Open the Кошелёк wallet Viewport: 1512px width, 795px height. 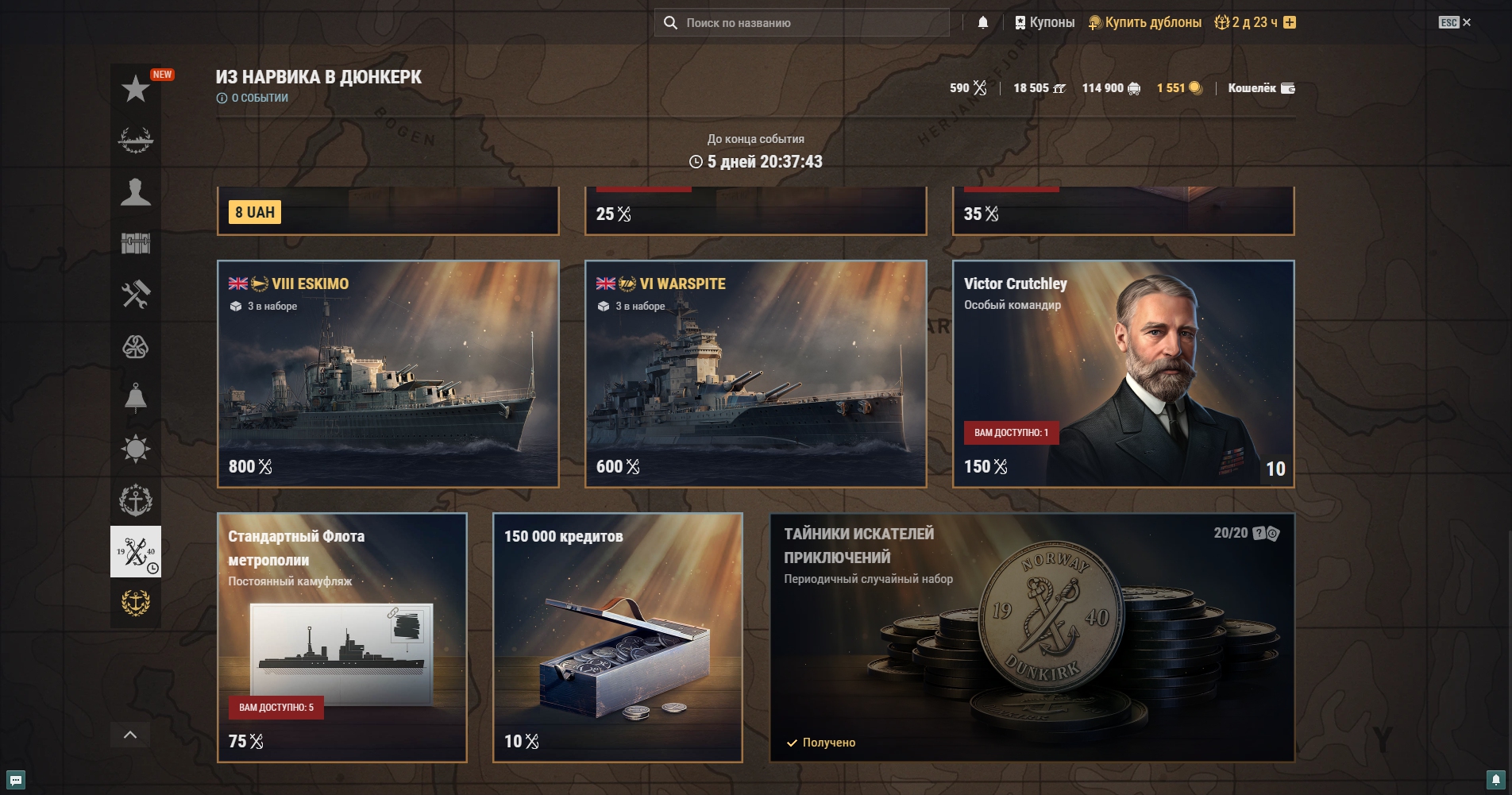point(1261,88)
